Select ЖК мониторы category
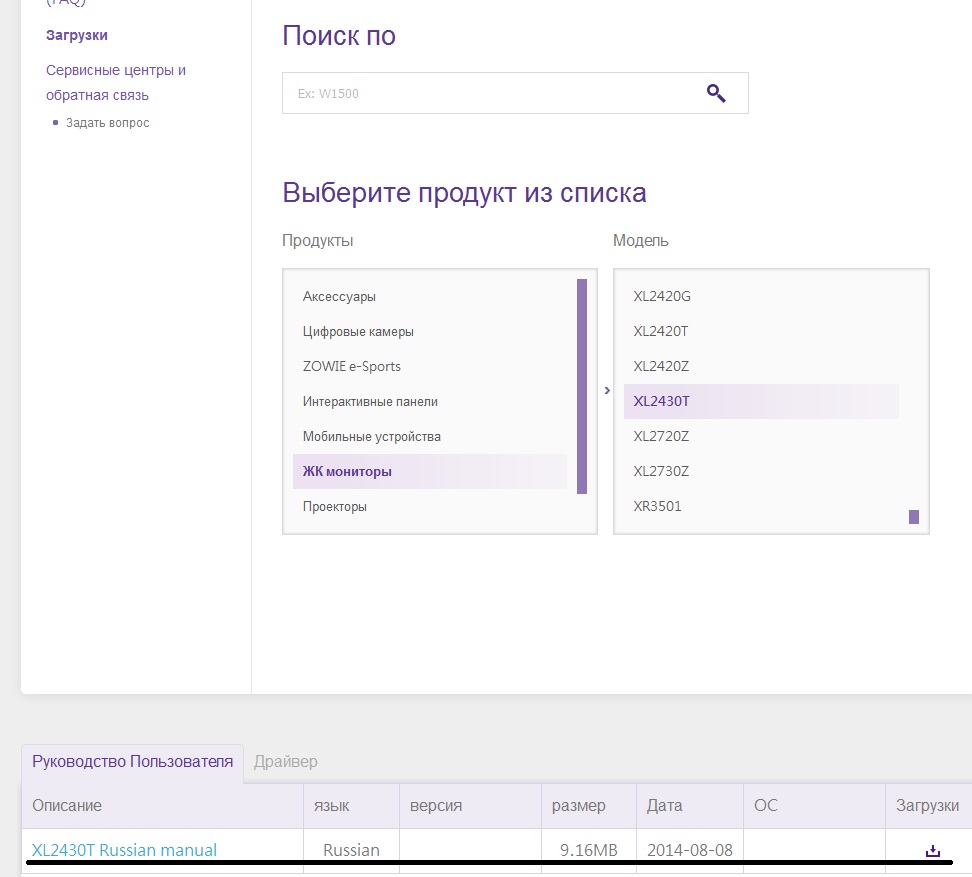This screenshot has width=972, height=877. point(430,472)
